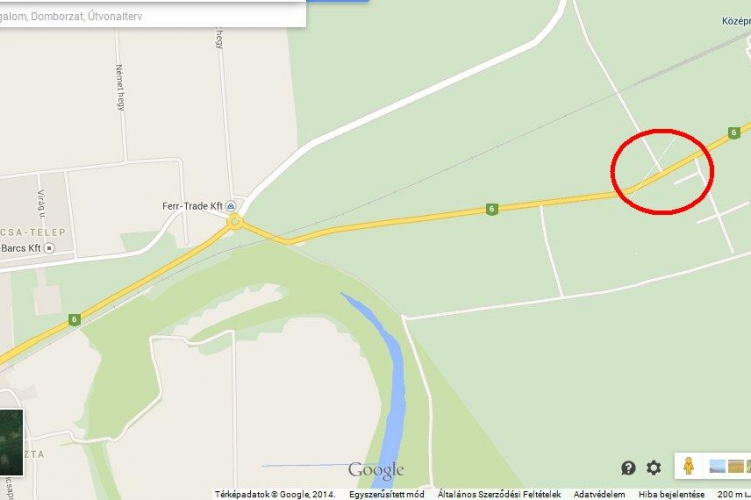Click the Térképadatok © Google 2014 text

275,494
